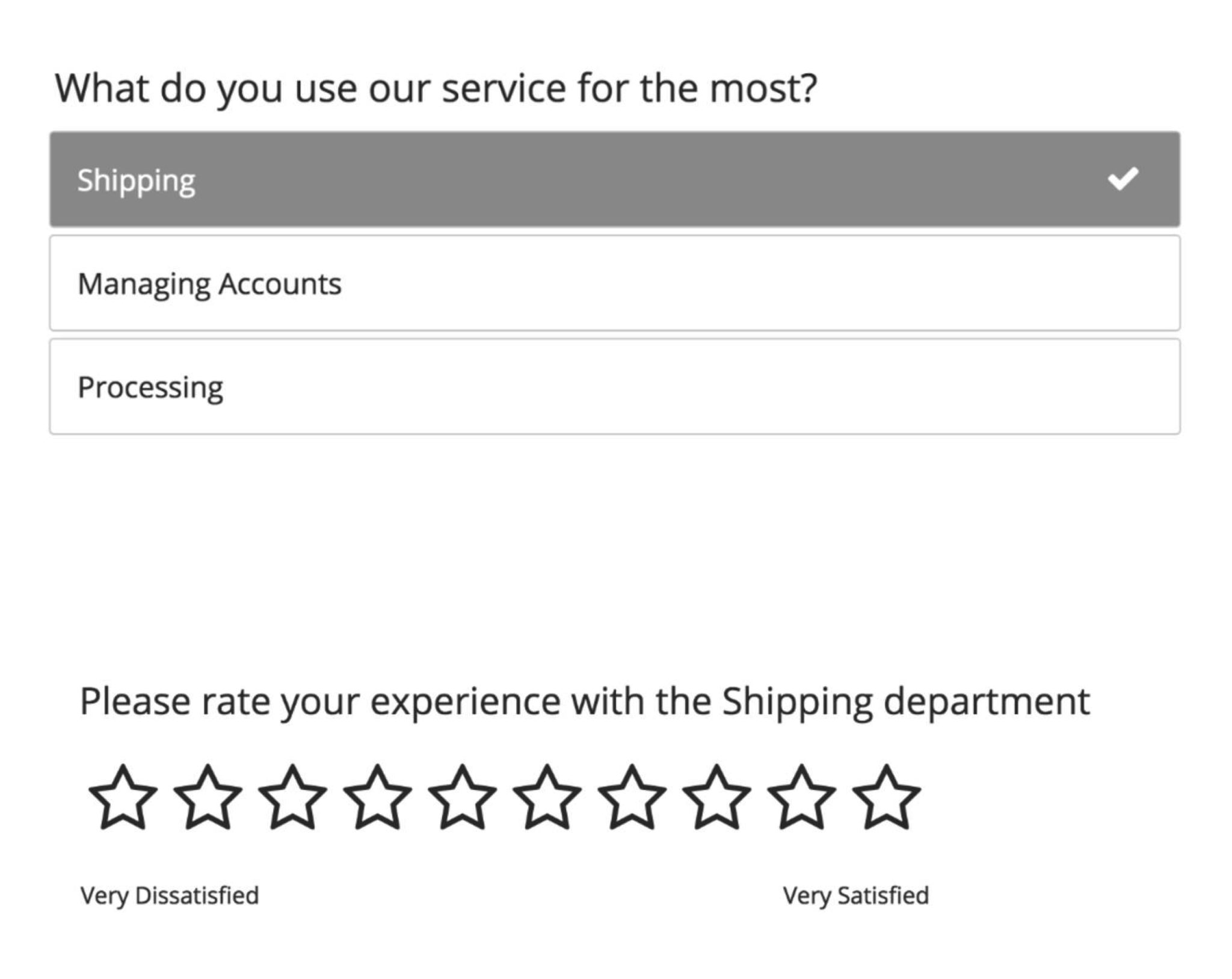Select the fifth star for a middle rating
The image size is (1232, 979).
[x=462, y=798]
